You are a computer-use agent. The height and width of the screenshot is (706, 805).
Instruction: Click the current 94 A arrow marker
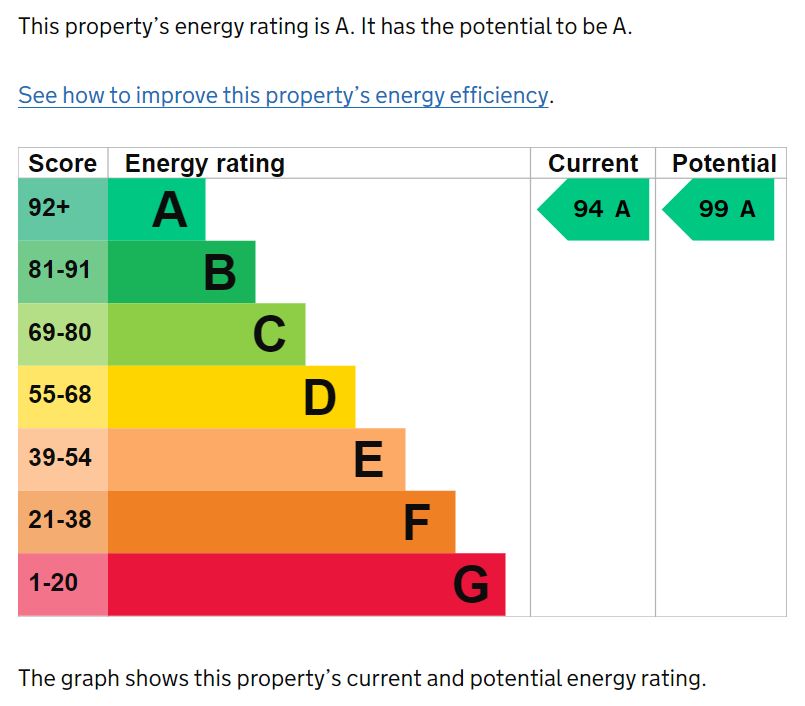click(595, 209)
